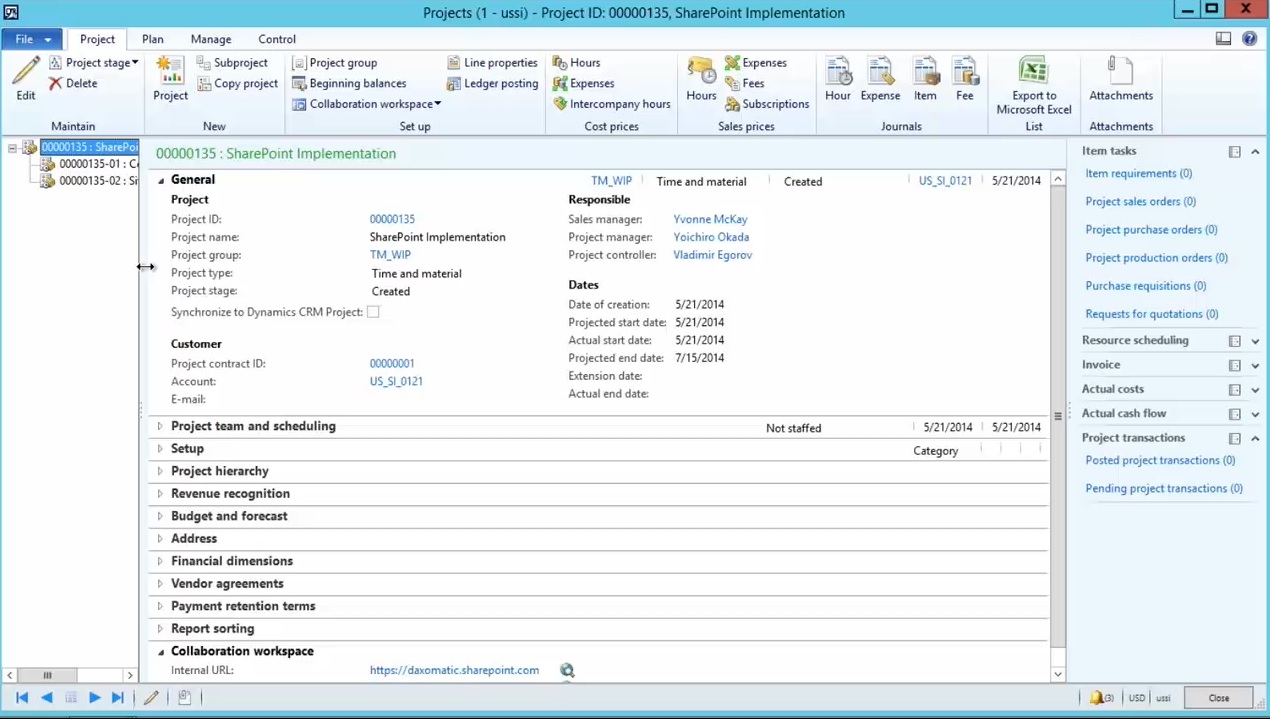Expand the Resource scheduling pane section
The width and height of the screenshot is (1270, 719).
(1255, 341)
